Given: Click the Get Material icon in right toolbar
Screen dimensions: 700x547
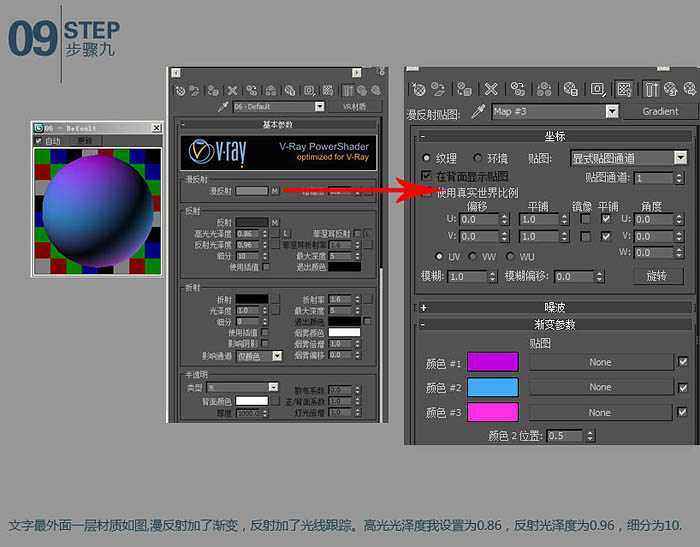Looking at the screenshot, I should [x=418, y=89].
